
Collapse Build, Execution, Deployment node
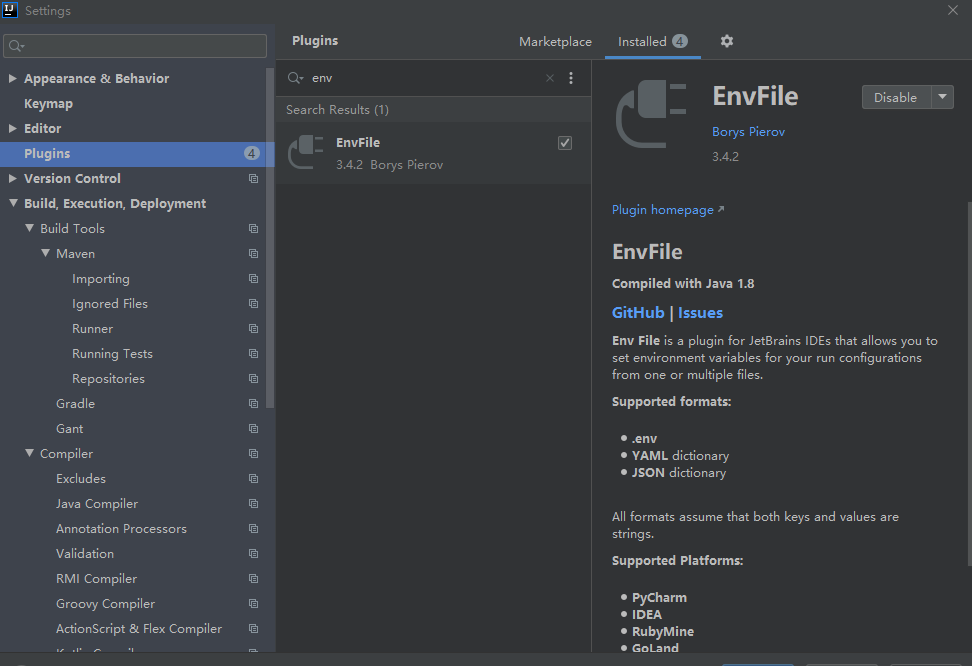(13, 203)
